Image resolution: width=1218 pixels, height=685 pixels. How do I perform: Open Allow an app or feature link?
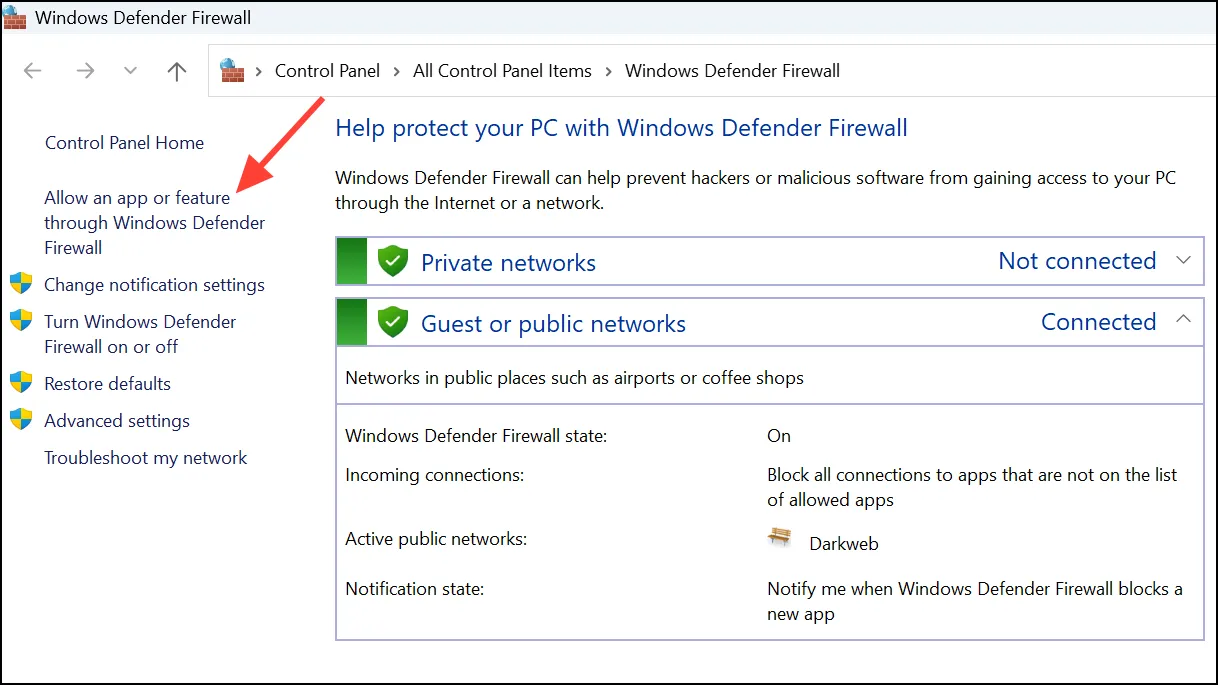click(154, 223)
